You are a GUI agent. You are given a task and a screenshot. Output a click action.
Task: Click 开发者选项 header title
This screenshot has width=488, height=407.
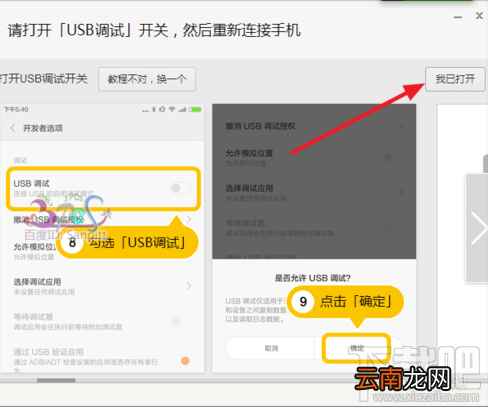[43, 128]
